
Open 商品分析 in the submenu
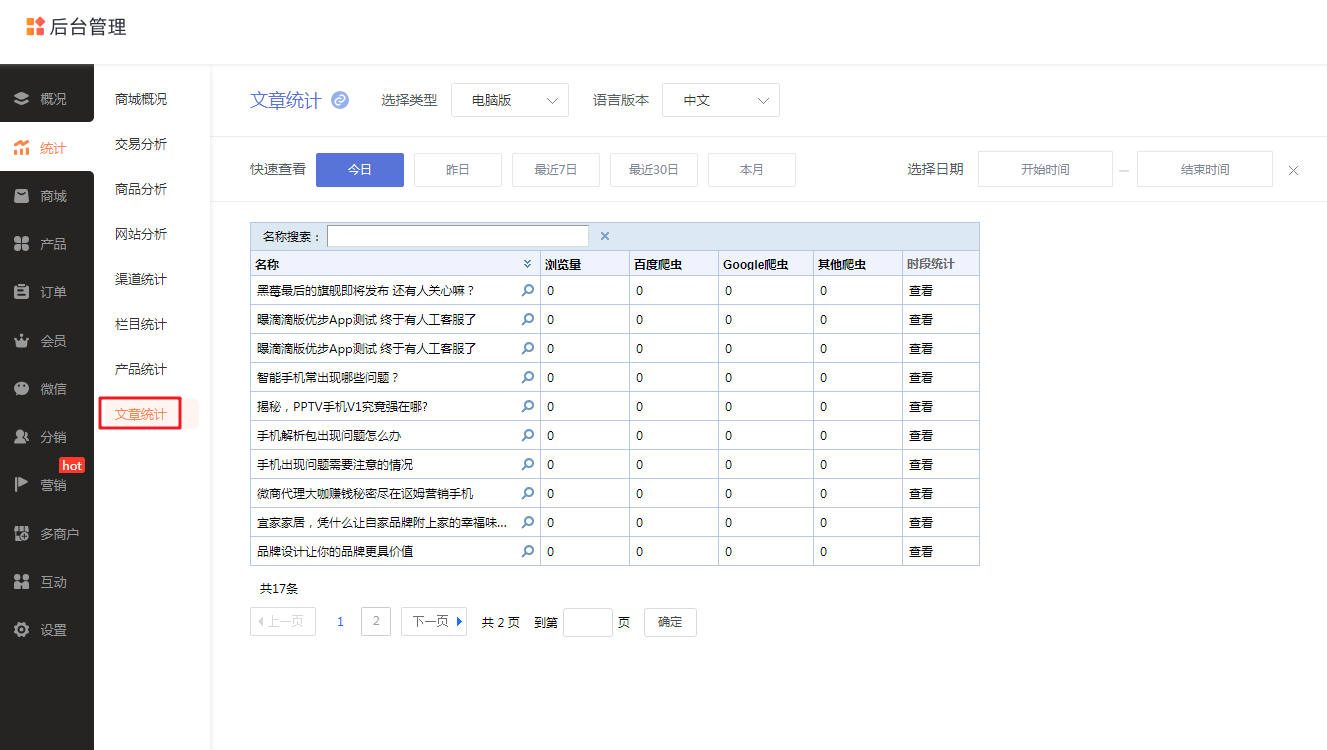point(141,189)
